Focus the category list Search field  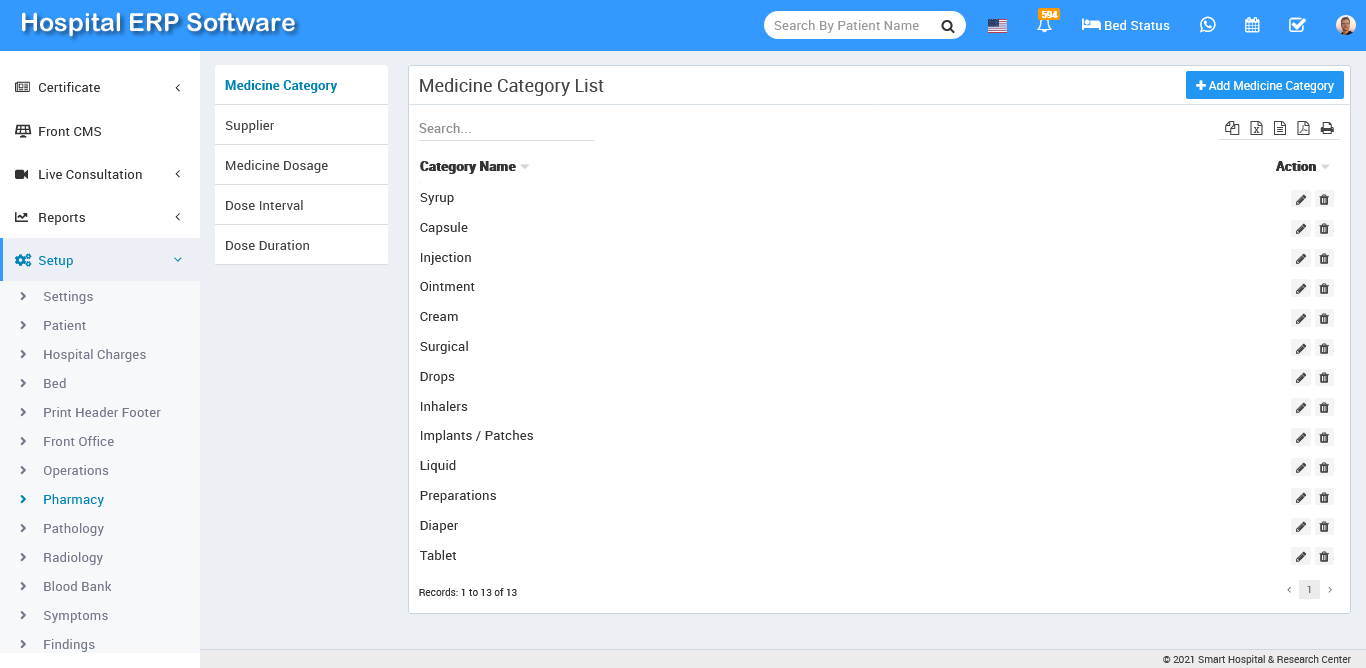tap(506, 128)
